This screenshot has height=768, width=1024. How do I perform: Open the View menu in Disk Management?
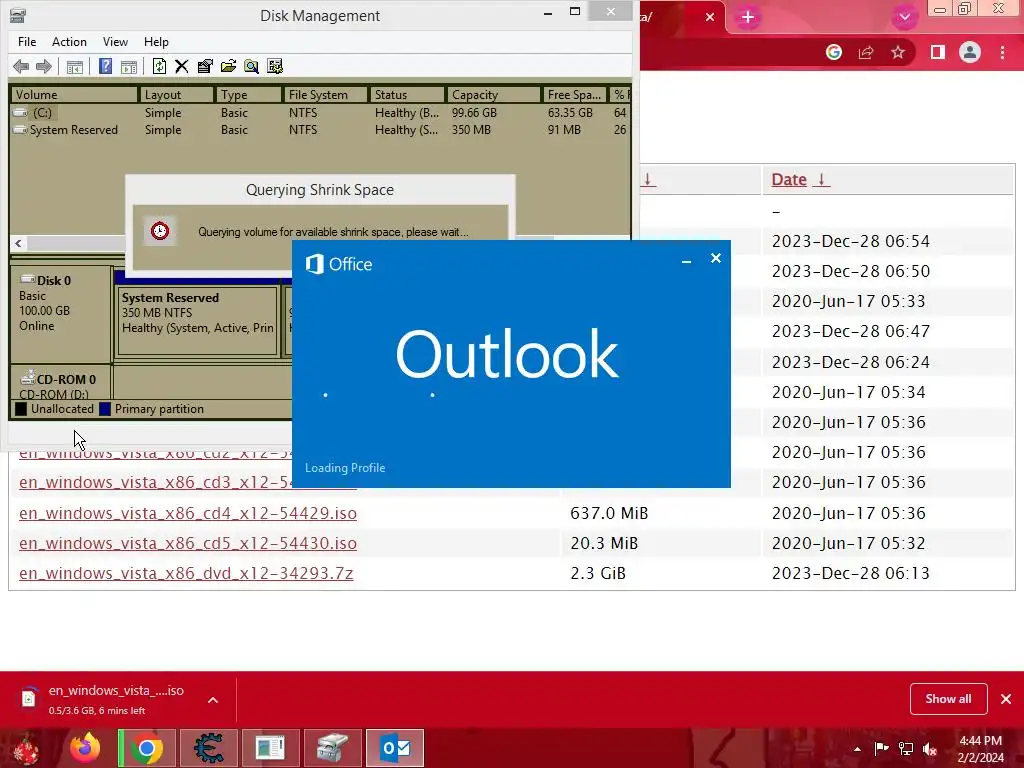[115, 42]
